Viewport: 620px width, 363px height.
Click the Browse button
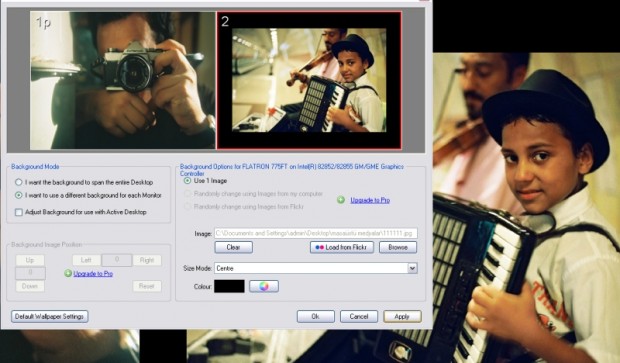(x=398, y=247)
